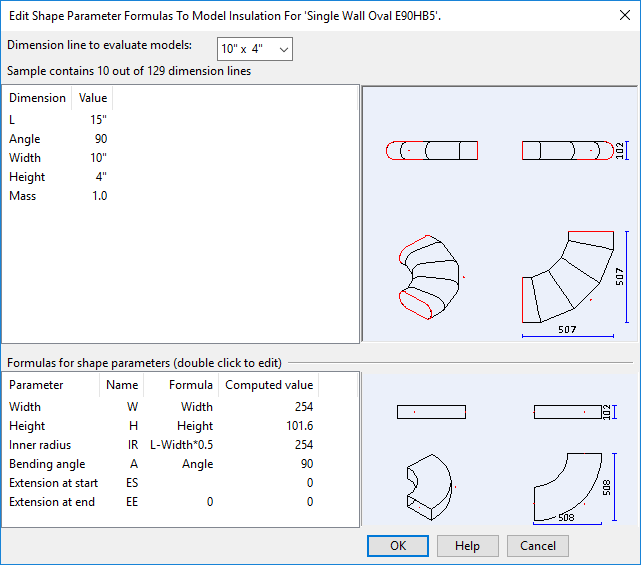This screenshot has height=565, width=641.
Task: Select the Extension at end parameter row
Action: (52, 502)
